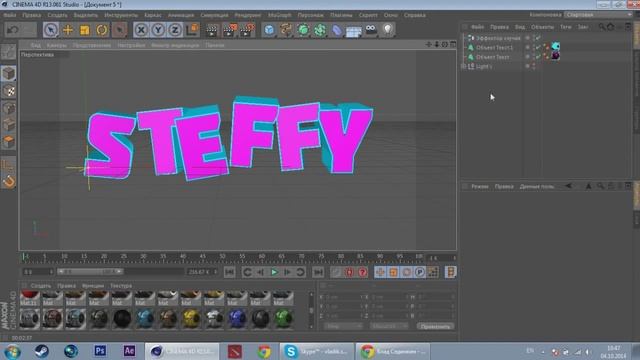Add a light bulb object icon
This screenshot has width=640, height=360.
[x=388, y=30]
